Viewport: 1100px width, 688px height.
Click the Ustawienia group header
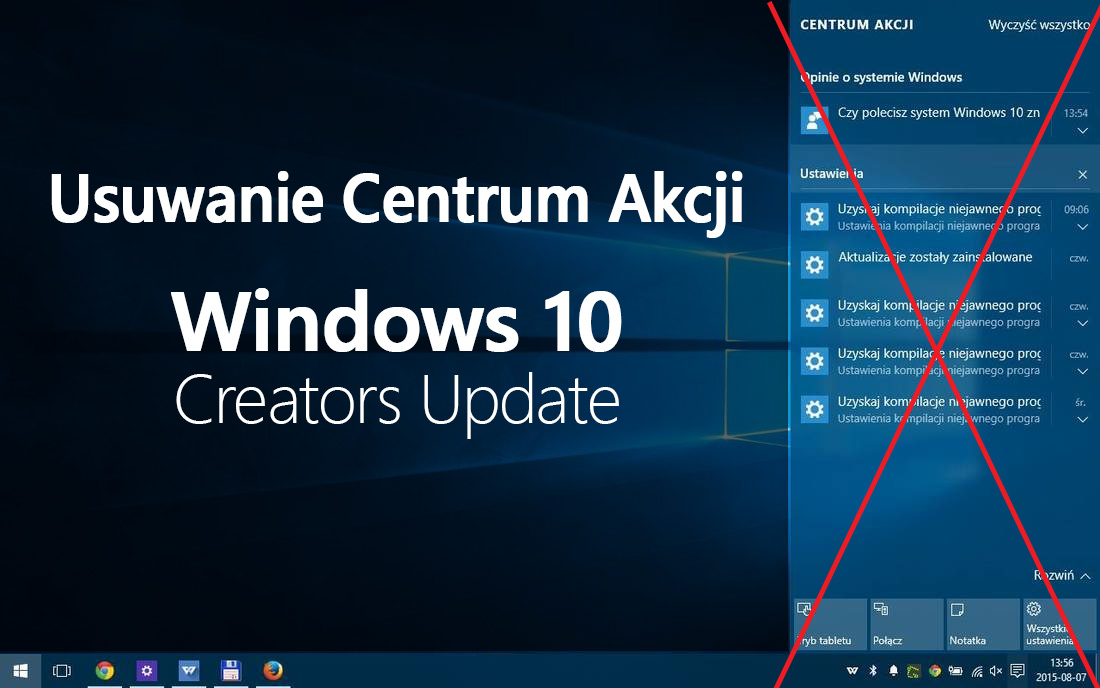(831, 173)
